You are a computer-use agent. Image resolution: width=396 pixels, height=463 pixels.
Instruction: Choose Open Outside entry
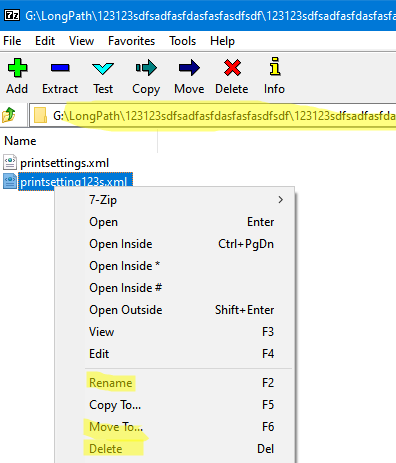(174, 310)
